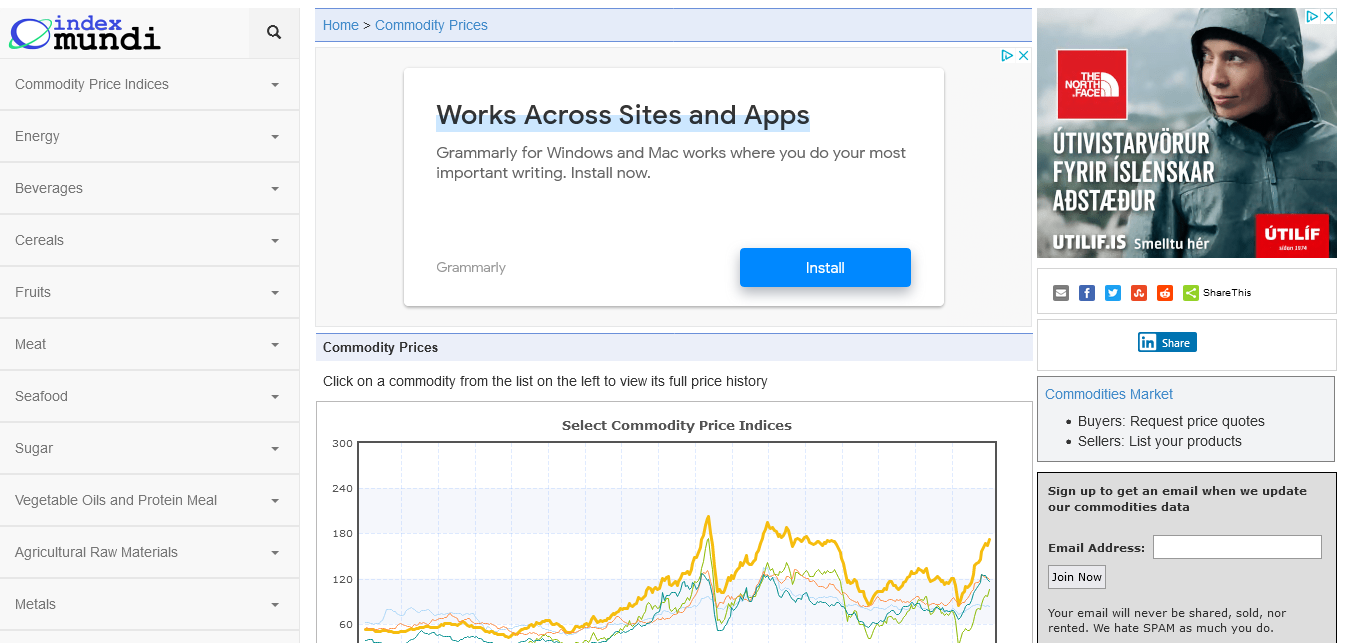Click the Email Address input field
The image size is (1366, 643).
point(1237,547)
